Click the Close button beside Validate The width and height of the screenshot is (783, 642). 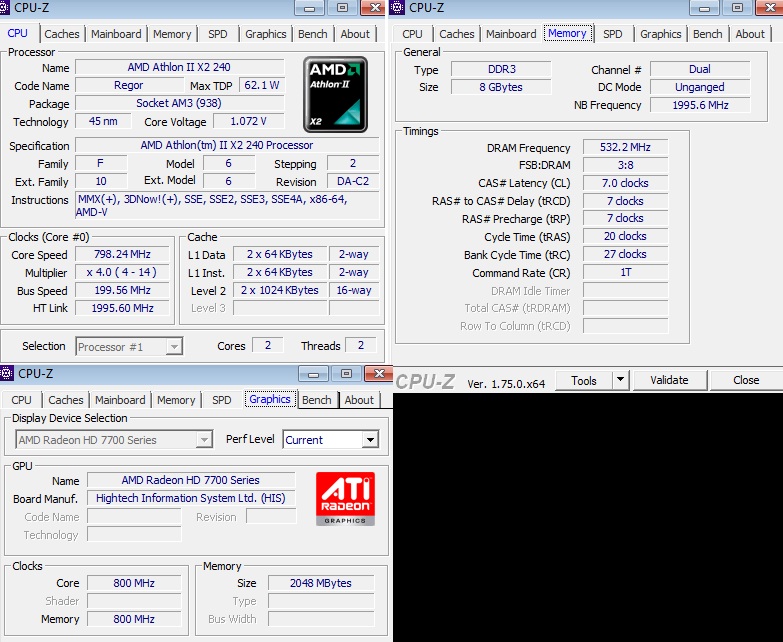pos(746,380)
